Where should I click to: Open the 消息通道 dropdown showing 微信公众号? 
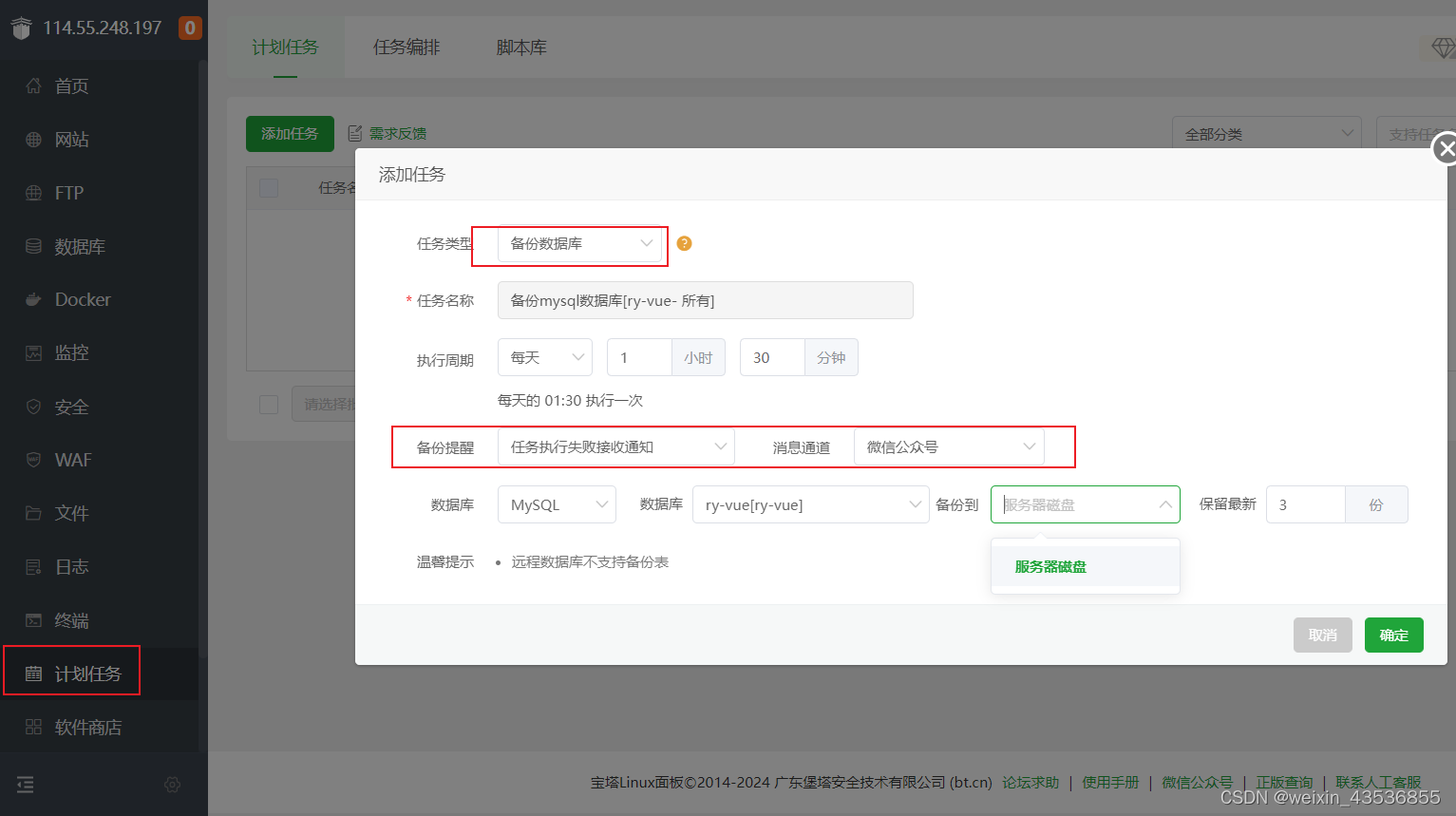click(x=949, y=446)
